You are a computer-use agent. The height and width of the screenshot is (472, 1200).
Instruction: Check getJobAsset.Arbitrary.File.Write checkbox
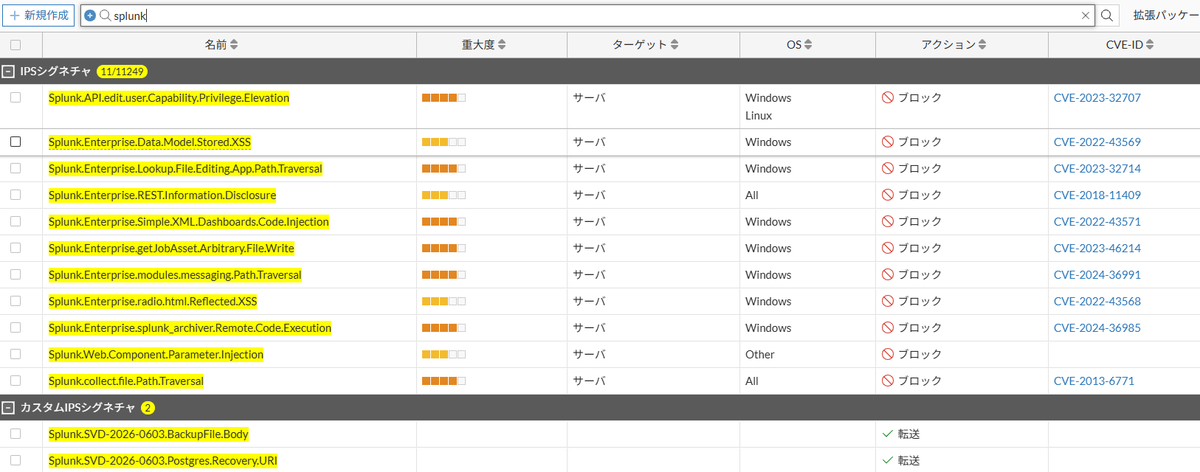click(15, 248)
